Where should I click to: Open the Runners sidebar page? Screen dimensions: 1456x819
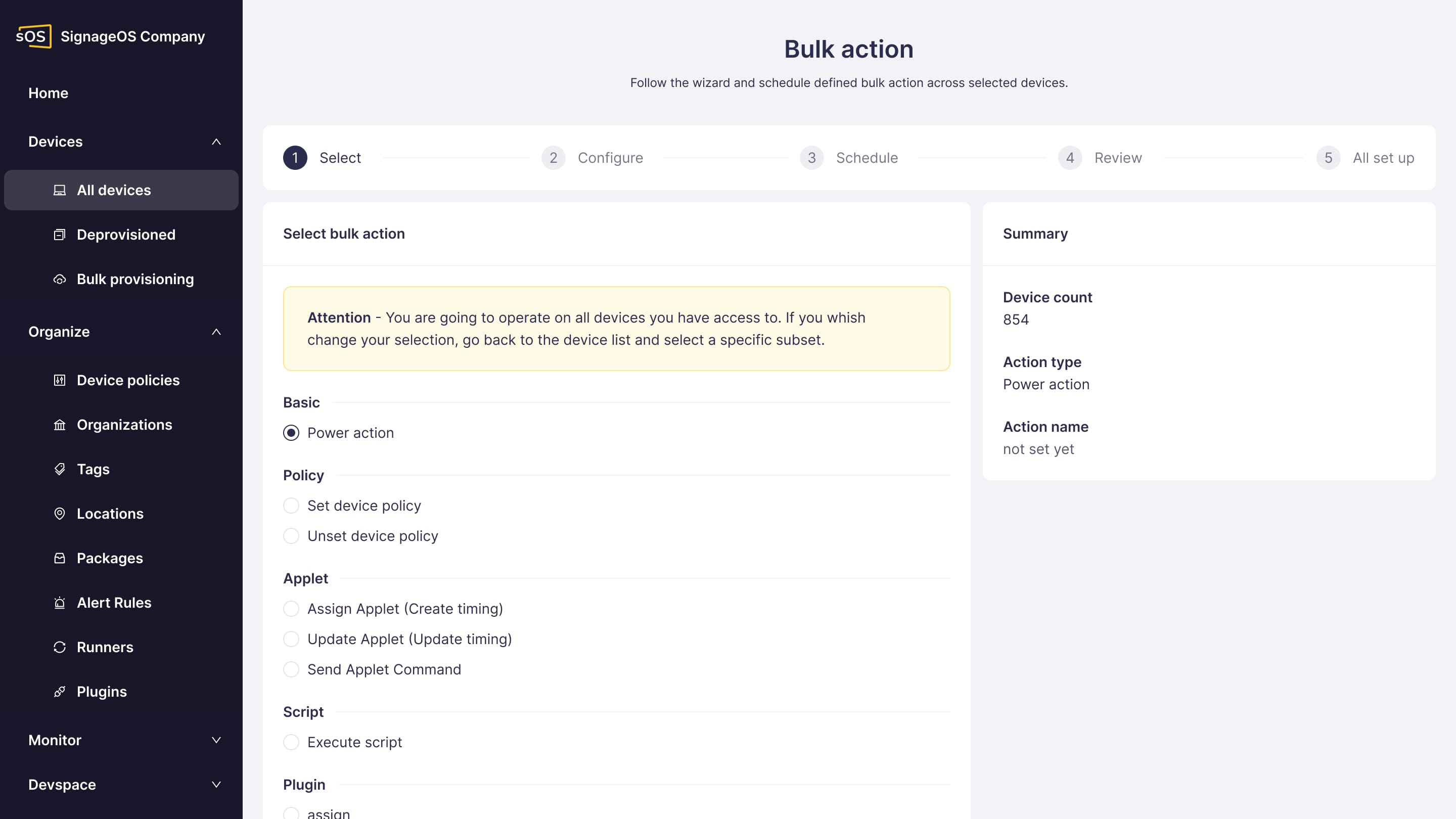click(105, 647)
